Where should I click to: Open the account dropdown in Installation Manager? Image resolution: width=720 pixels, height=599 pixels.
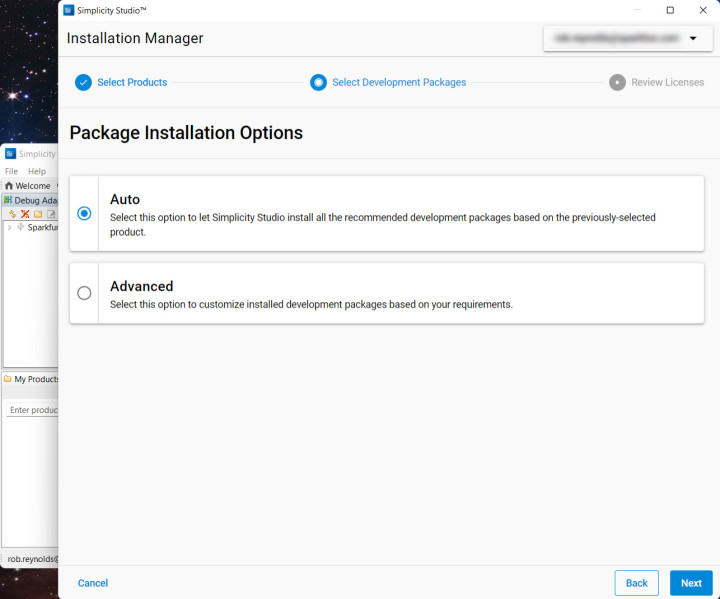pyautogui.click(x=627, y=38)
